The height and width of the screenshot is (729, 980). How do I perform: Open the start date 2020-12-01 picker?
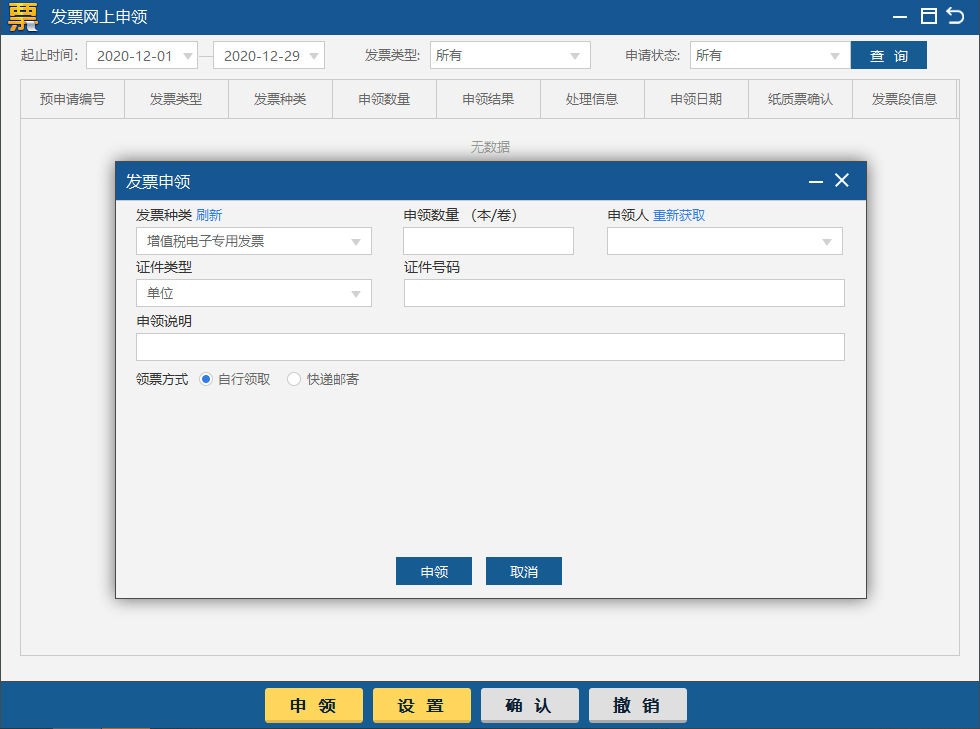tap(142, 56)
